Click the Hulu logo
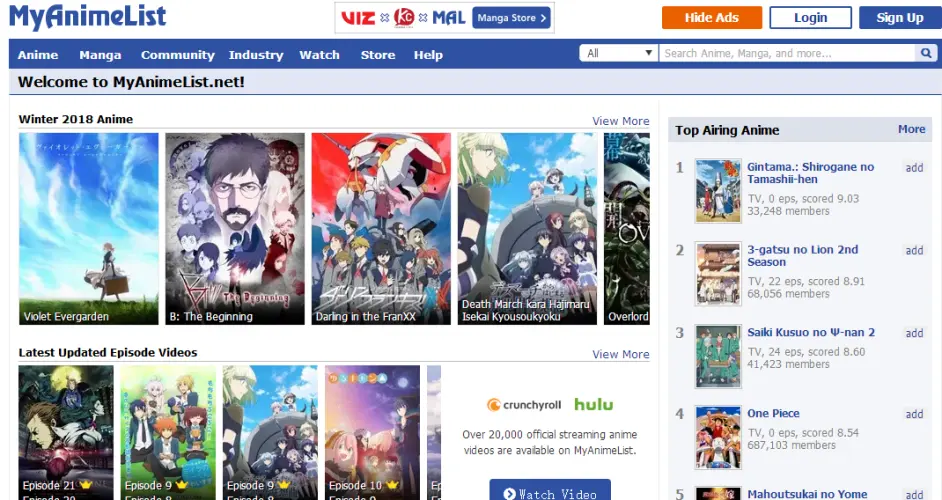The image size is (942, 500). 594,404
